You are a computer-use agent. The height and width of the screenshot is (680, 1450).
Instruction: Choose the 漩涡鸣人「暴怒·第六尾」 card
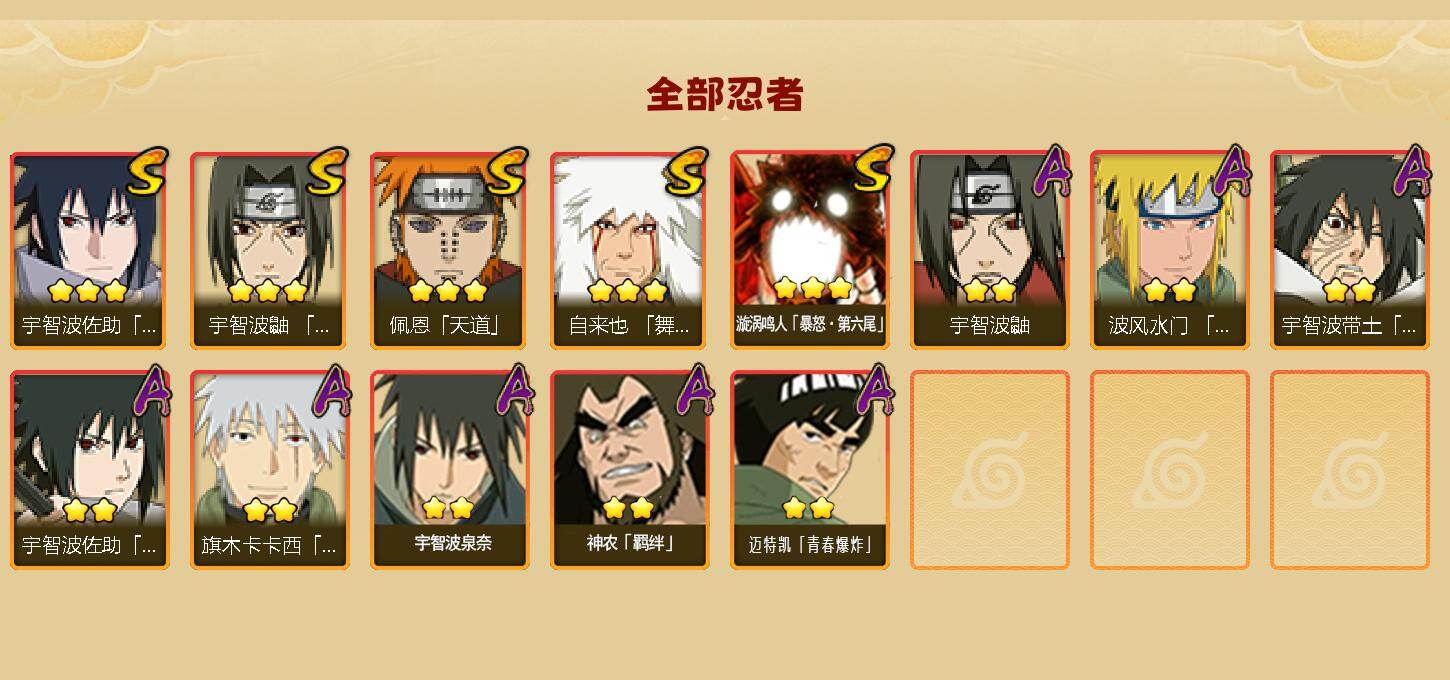click(809, 250)
